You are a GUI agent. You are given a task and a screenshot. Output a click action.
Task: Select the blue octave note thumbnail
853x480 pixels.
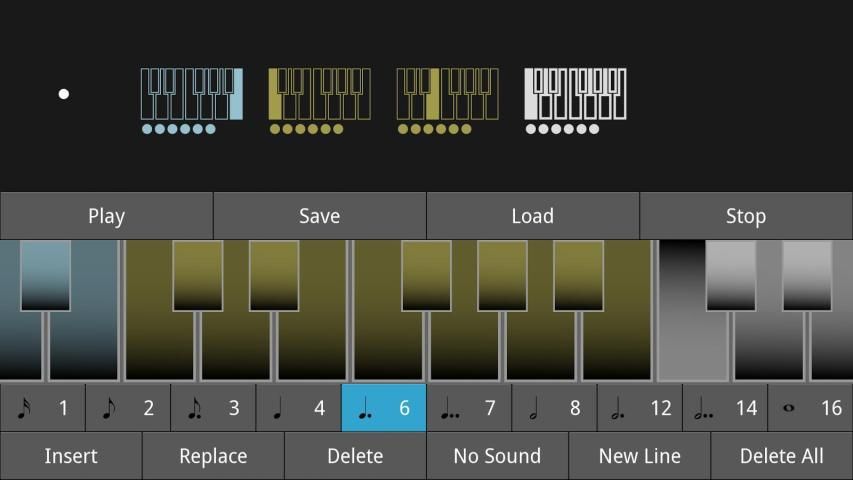[191, 100]
